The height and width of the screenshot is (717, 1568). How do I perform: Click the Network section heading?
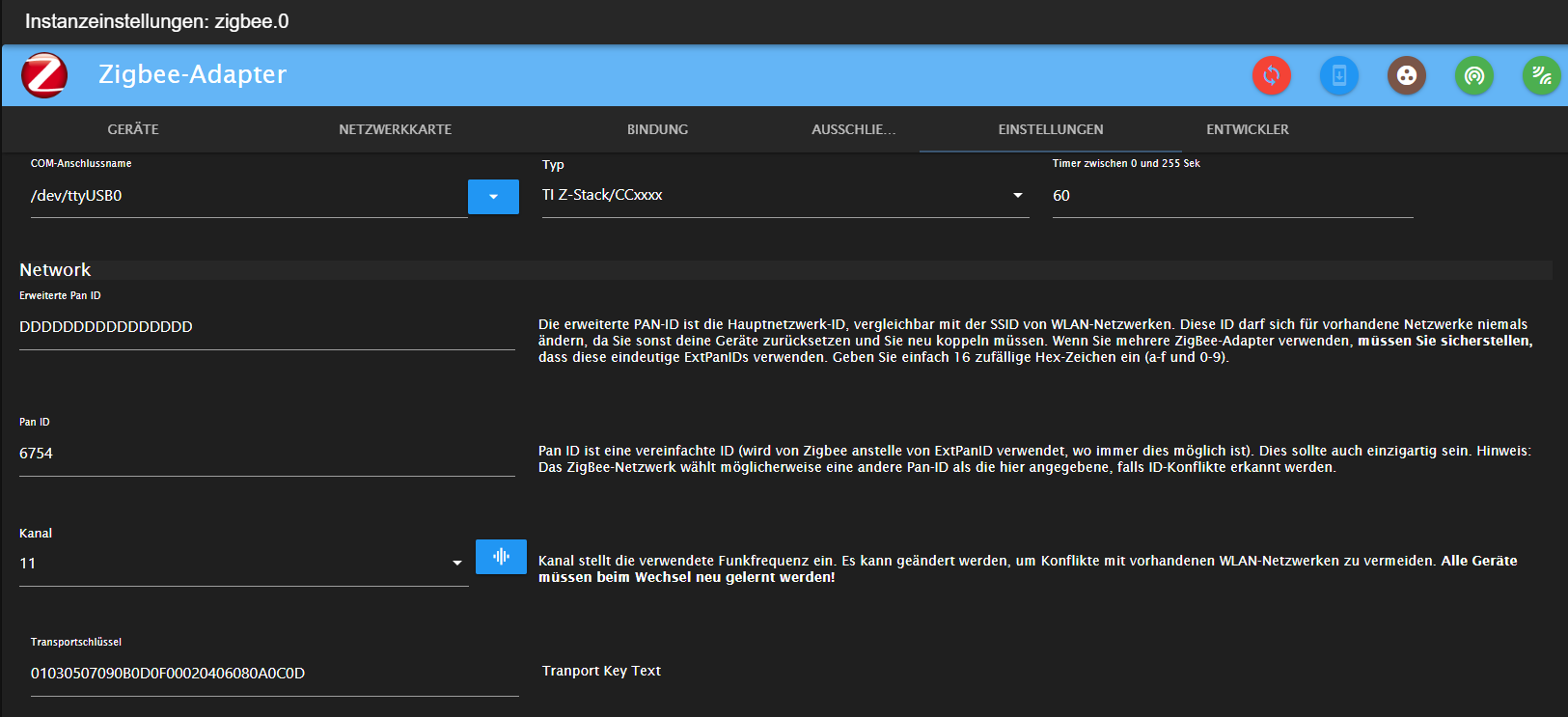click(x=55, y=270)
